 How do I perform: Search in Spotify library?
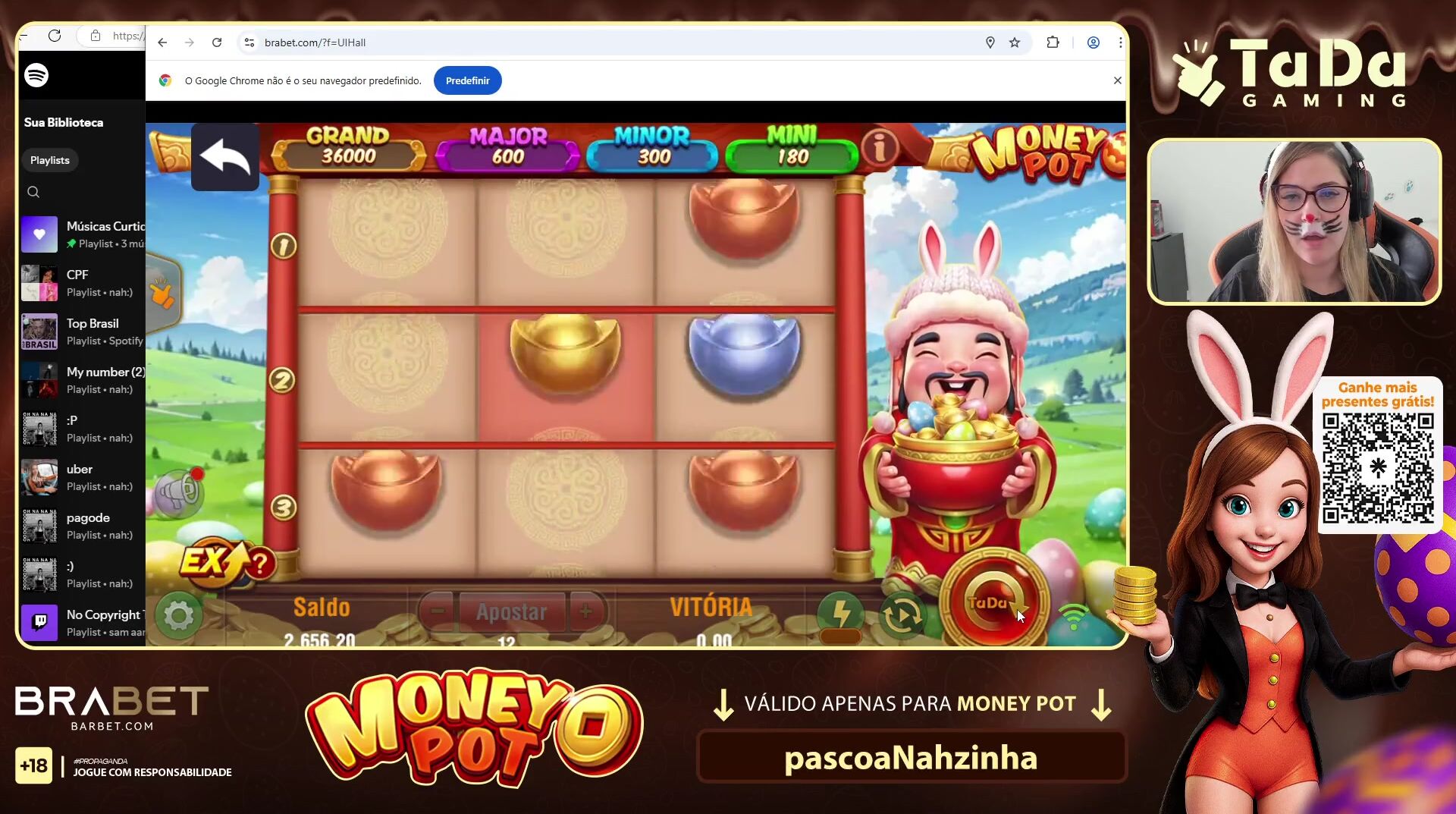(33, 192)
